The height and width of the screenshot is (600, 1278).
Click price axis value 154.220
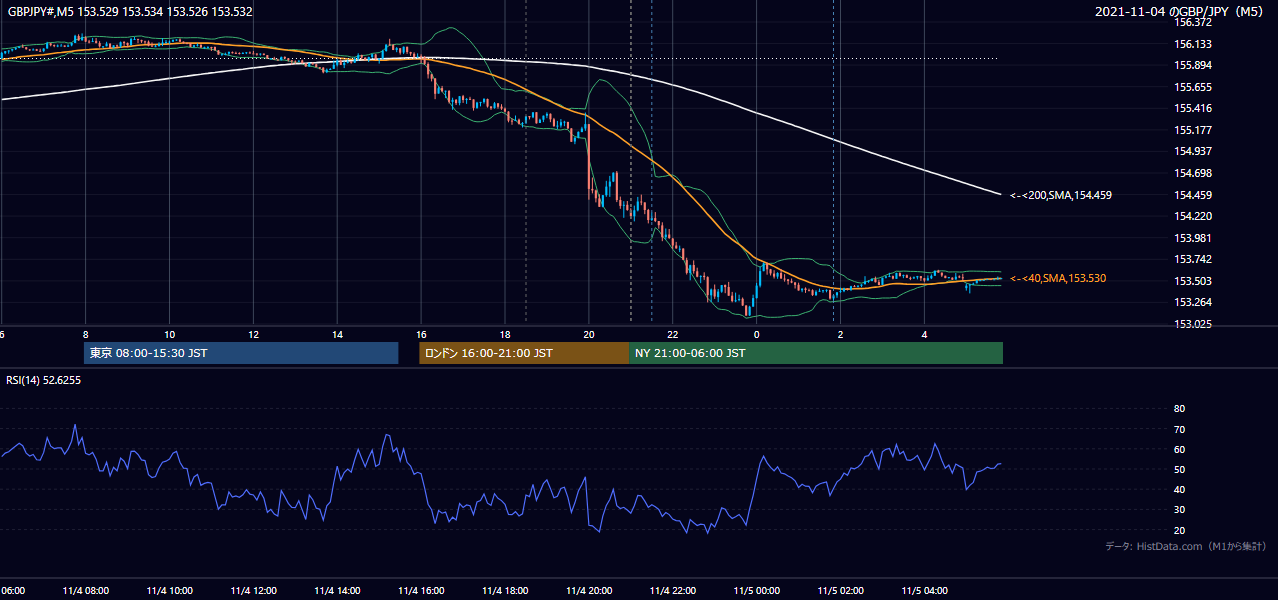(1193, 216)
